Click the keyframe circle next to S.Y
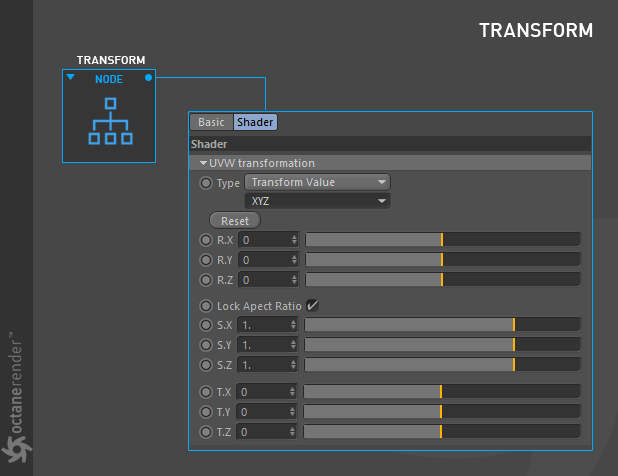The image size is (618, 476). [206, 345]
